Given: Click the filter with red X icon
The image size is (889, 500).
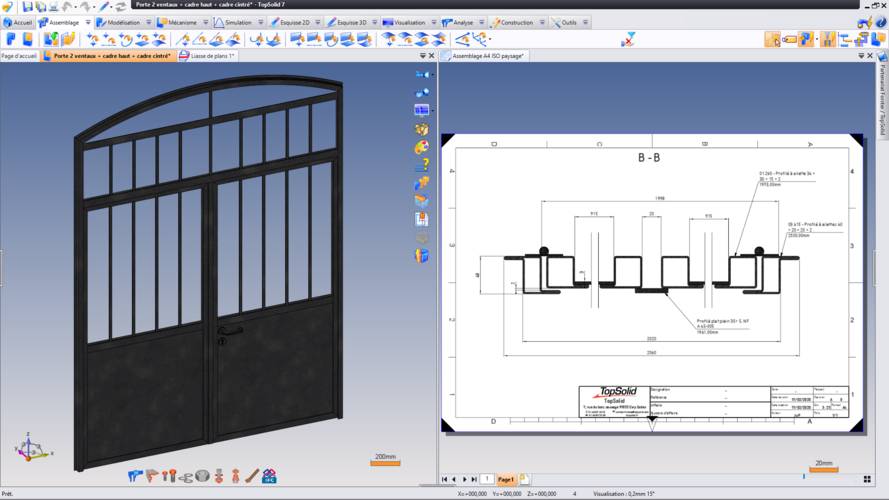Looking at the screenshot, I should pyautogui.click(x=627, y=39).
